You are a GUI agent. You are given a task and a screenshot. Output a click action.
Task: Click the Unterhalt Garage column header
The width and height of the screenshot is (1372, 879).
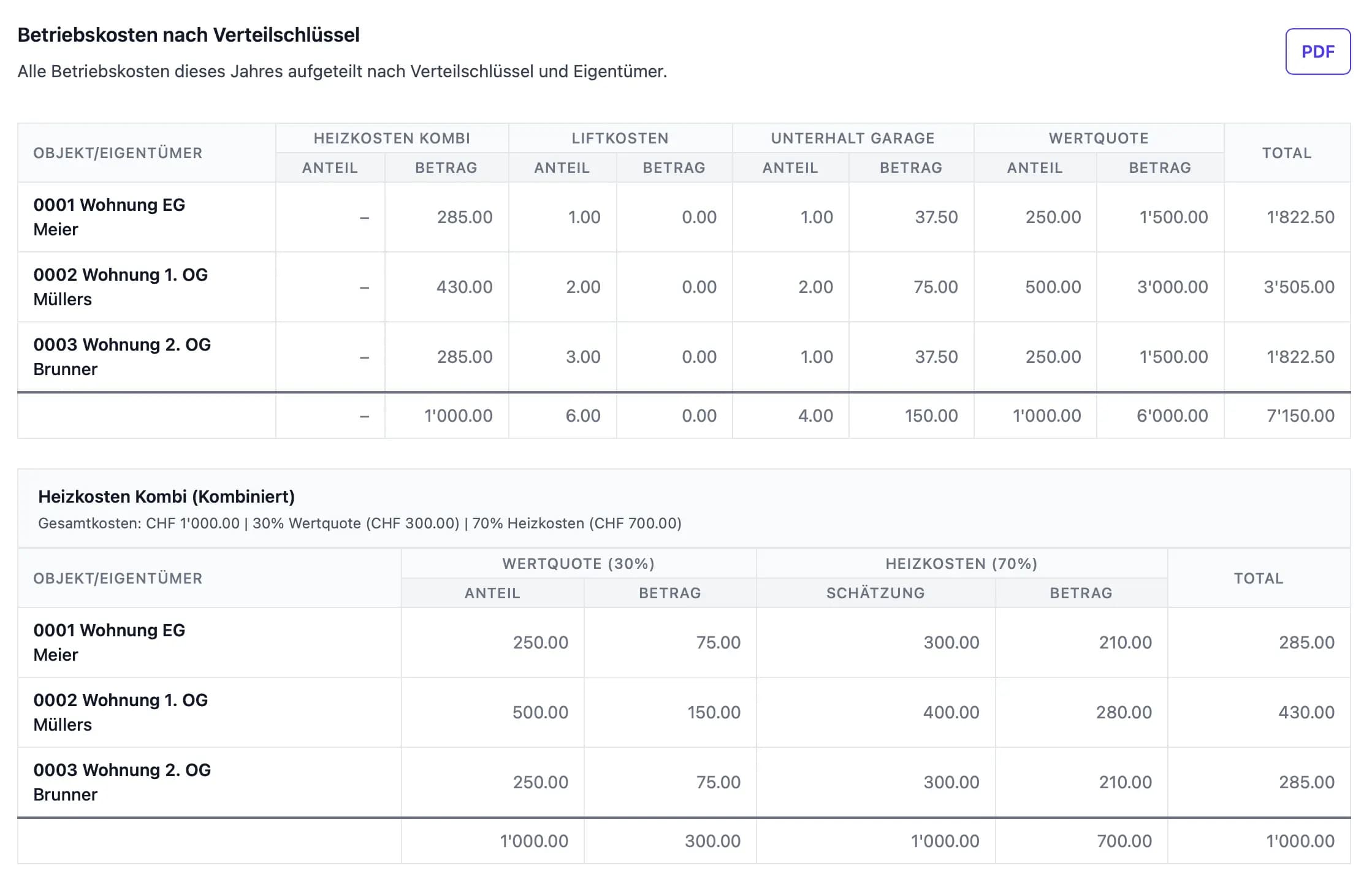(852, 138)
